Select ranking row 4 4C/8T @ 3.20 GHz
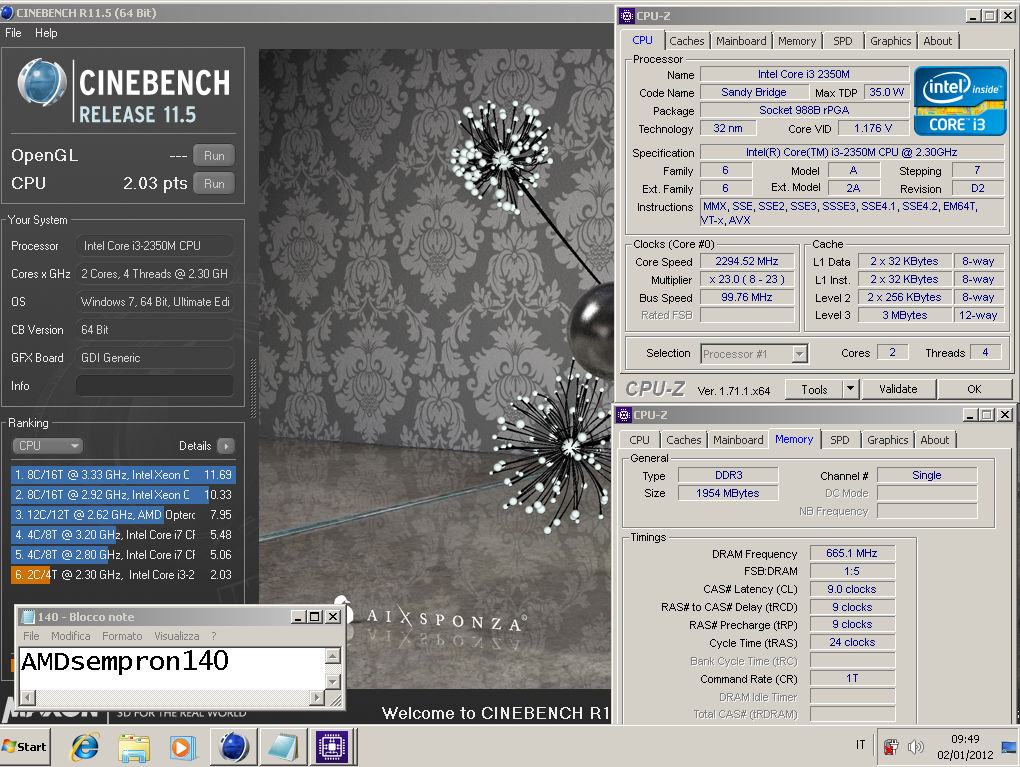The image size is (1020, 767). tap(123, 535)
